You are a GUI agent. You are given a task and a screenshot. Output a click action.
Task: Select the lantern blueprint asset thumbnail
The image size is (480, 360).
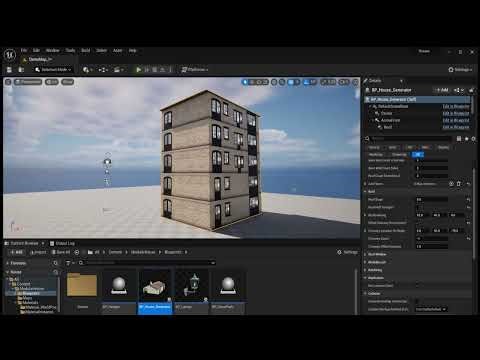click(x=191, y=292)
